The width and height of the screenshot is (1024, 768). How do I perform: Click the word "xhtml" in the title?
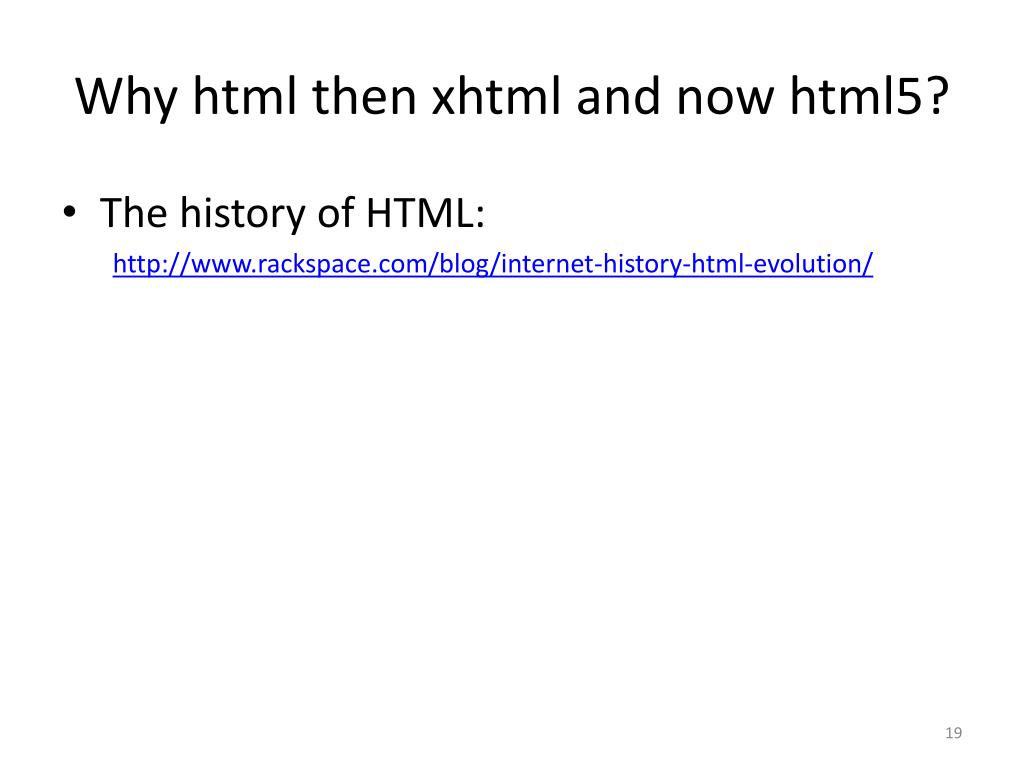pyautogui.click(x=496, y=97)
